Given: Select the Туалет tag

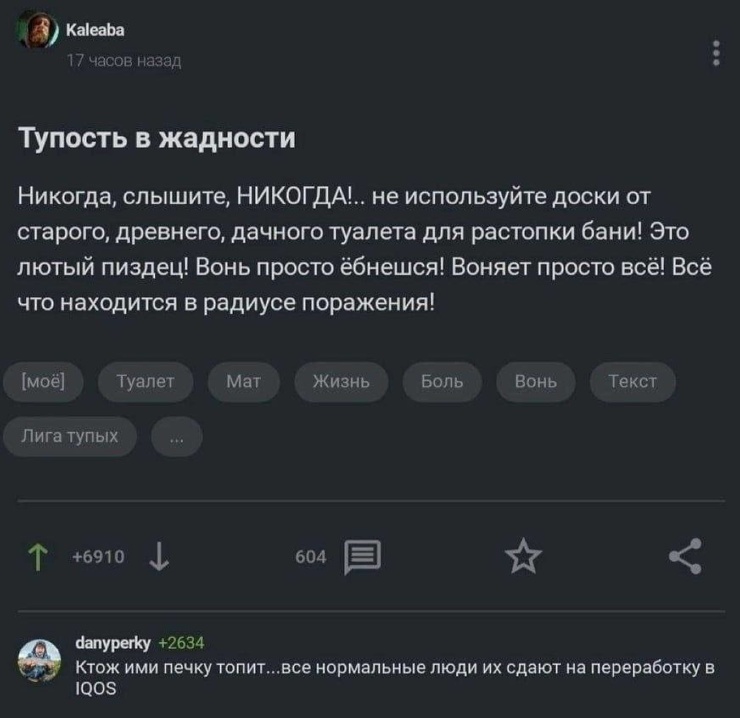Looking at the screenshot, I should point(146,381).
